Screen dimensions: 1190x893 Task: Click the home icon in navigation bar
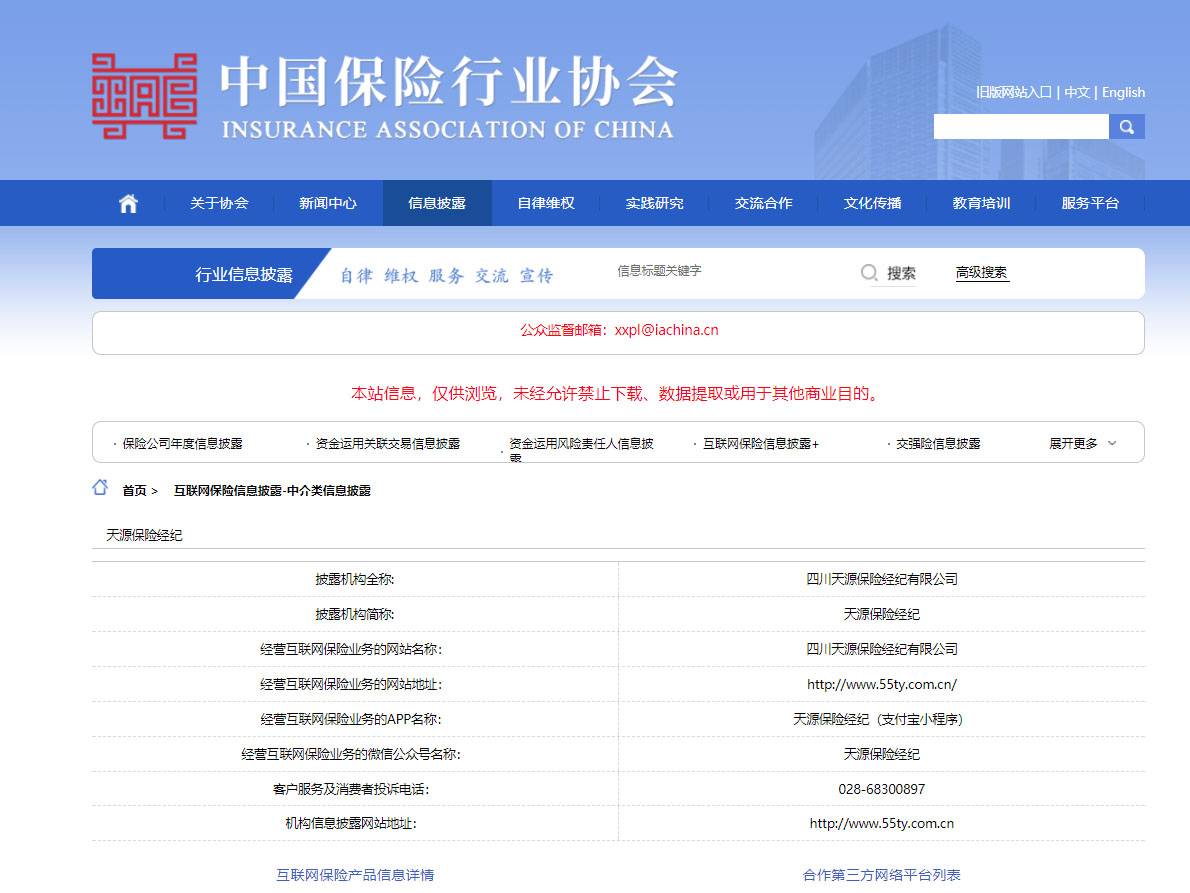(128, 203)
